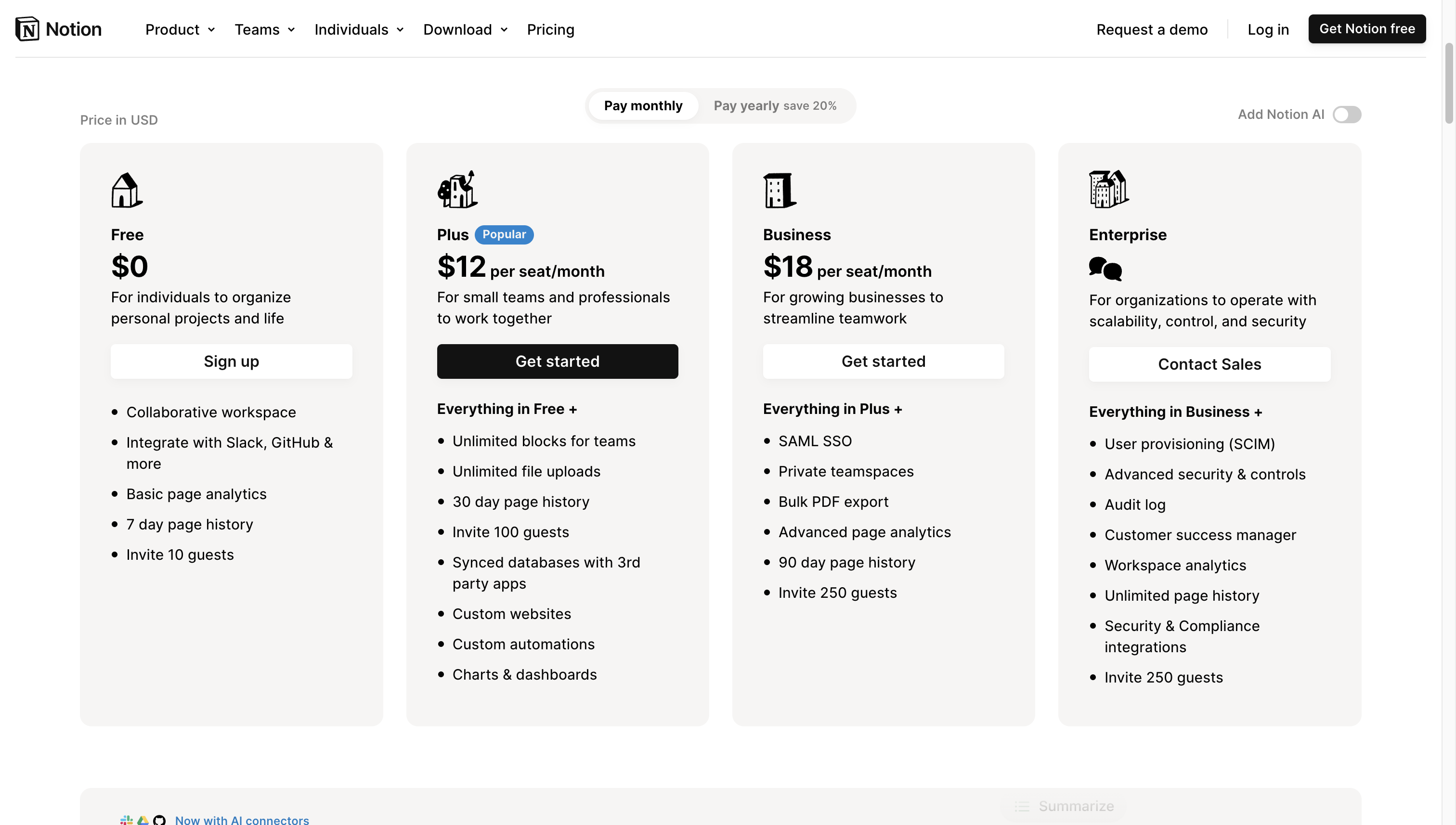Open the Individuals menu

[358, 29]
